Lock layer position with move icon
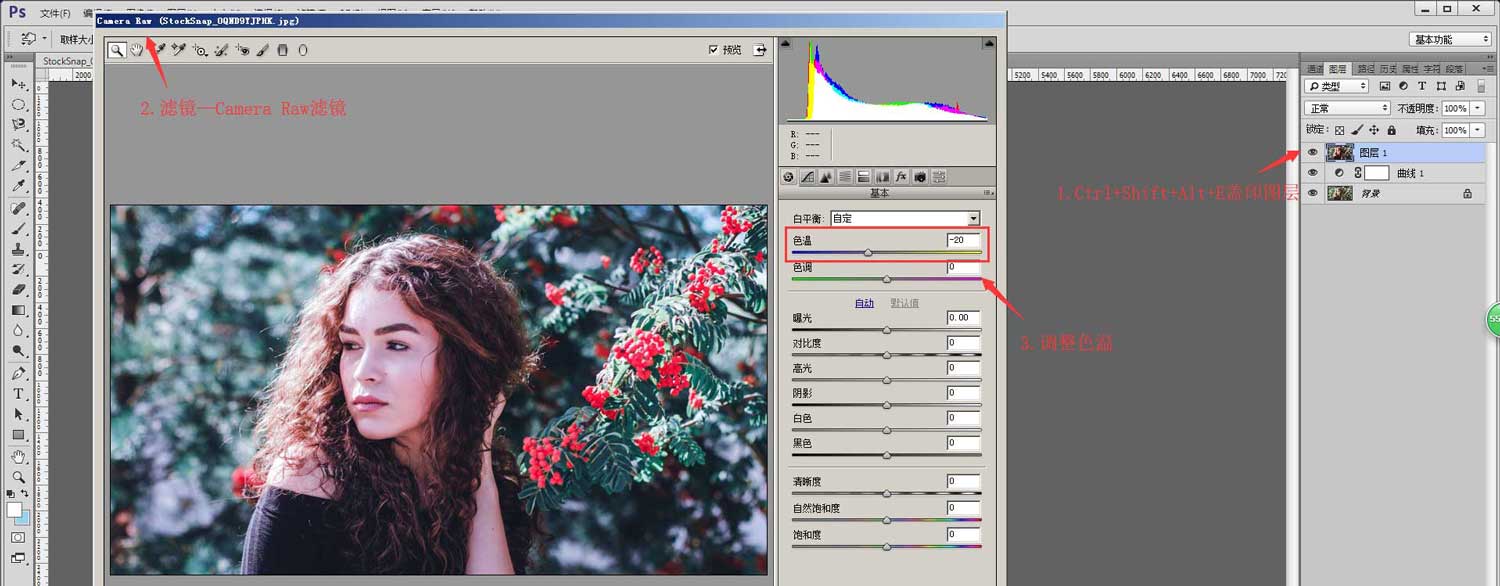This screenshot has height=586, width=1500. 1374,130
